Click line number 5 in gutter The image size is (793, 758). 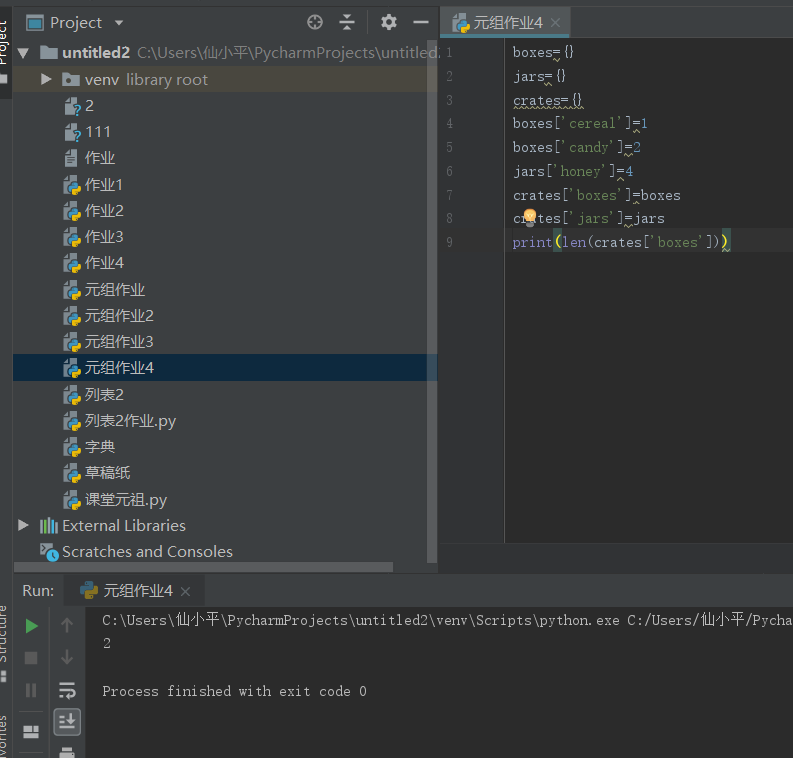[x=449, y=147]
